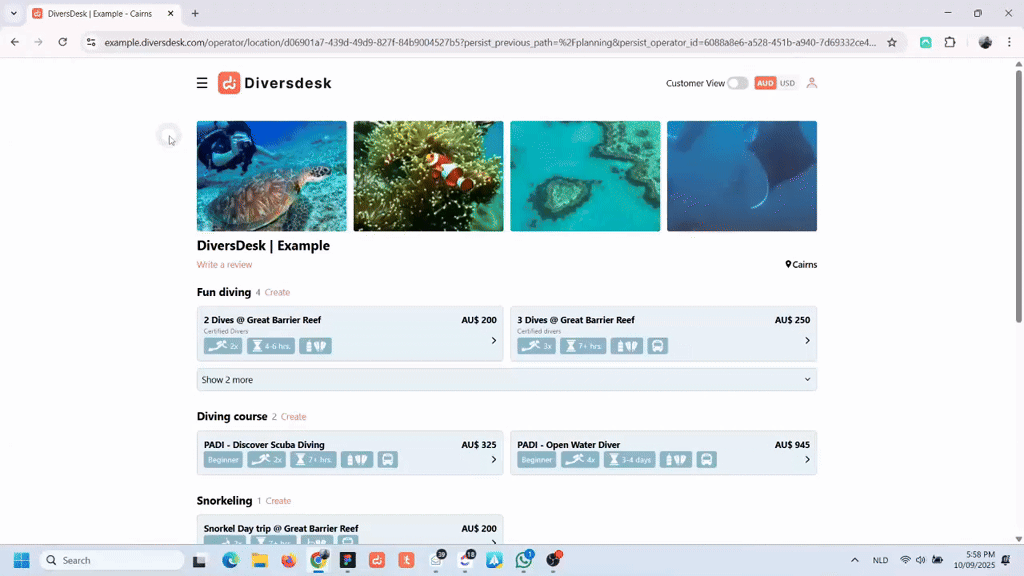Show hidden system tray icons

854,560
